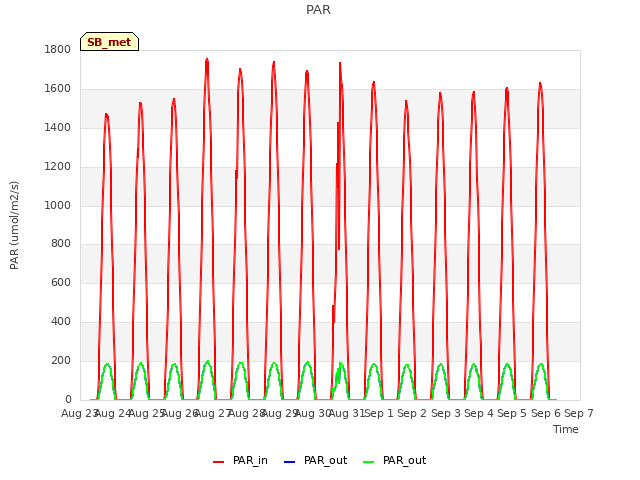Click the red PAR_in legend swatch
The height and width of the screenshot is (480, 640).
click(219, 462)
